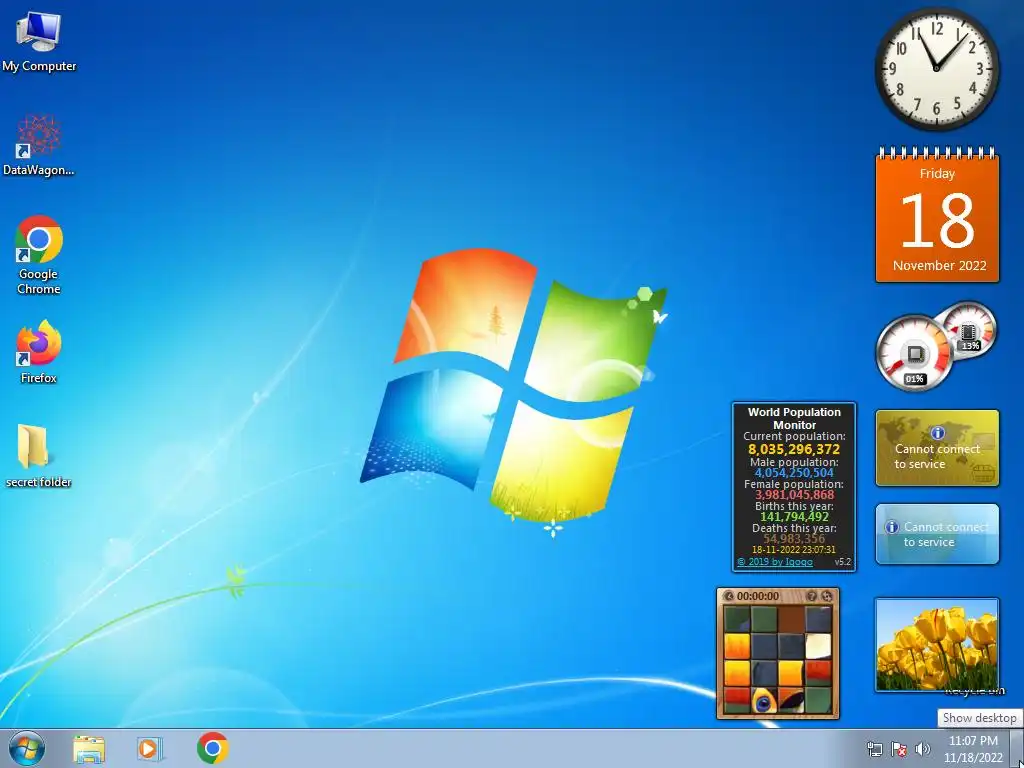Image resolution: width=1024 pixels, height=768 pixels.
Task: Click the "November 2022" text on calendar gadget
Action: [939, 266]
